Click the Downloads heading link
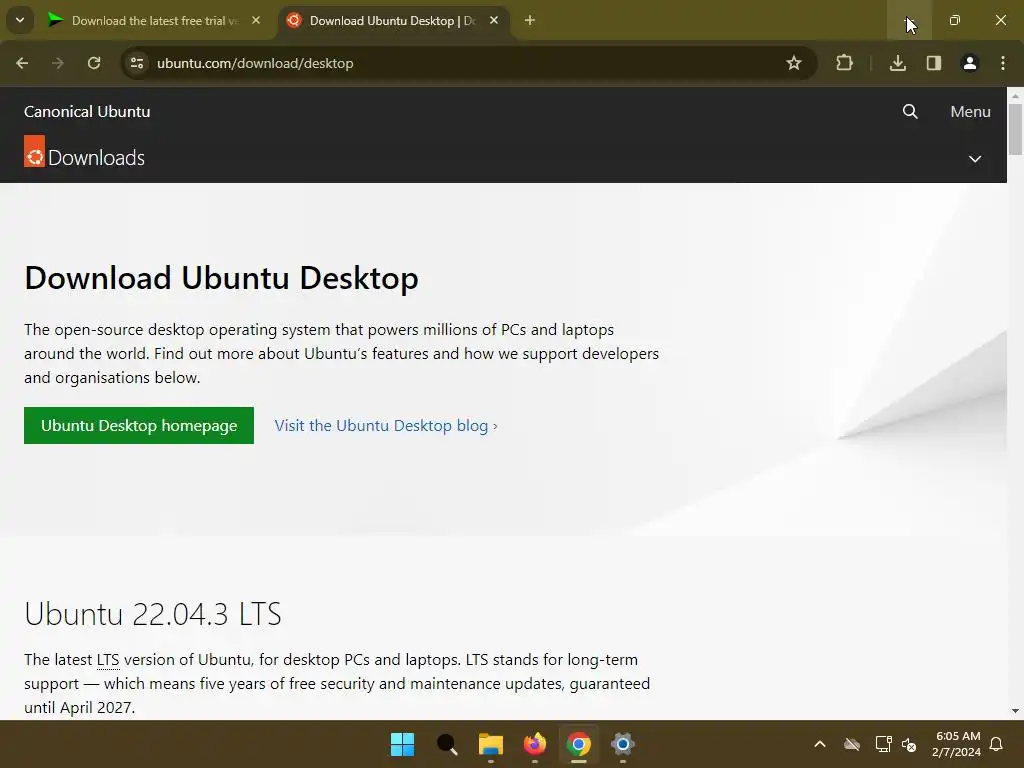1024x768 pixels. click(x=97, y=157)
